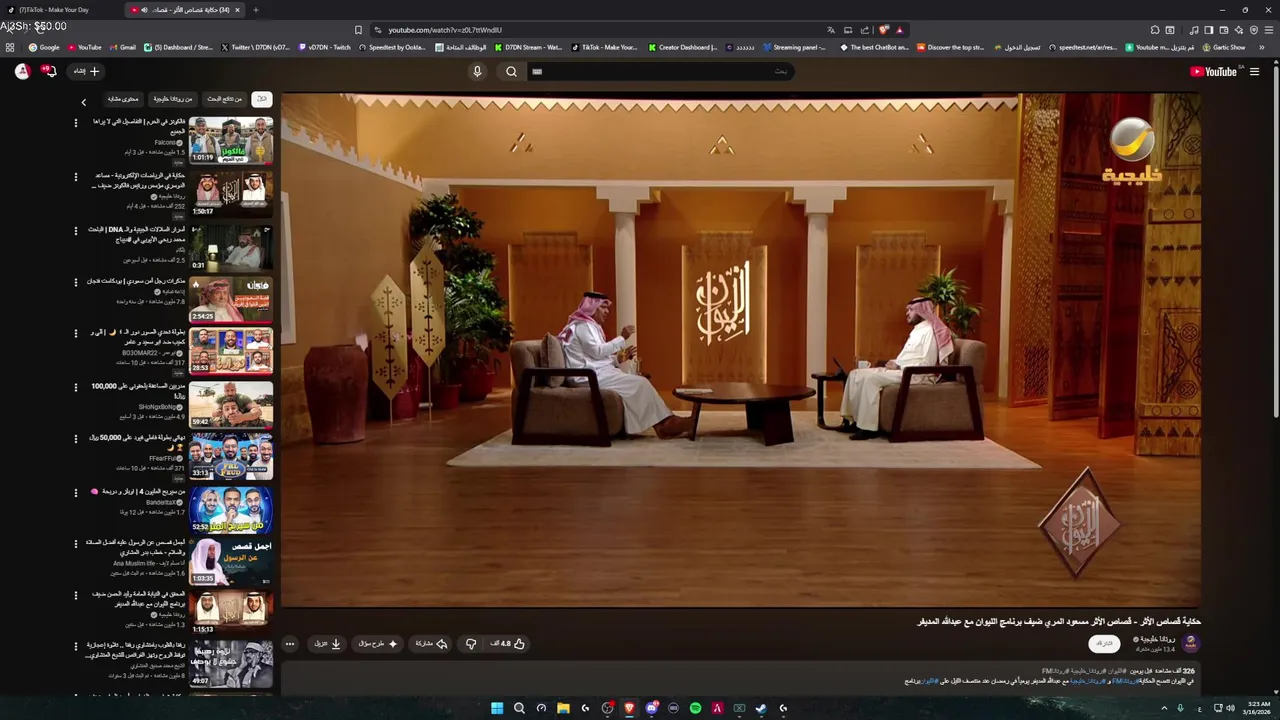Open the 'Gartic Show' bookmark

(1224, 47)
